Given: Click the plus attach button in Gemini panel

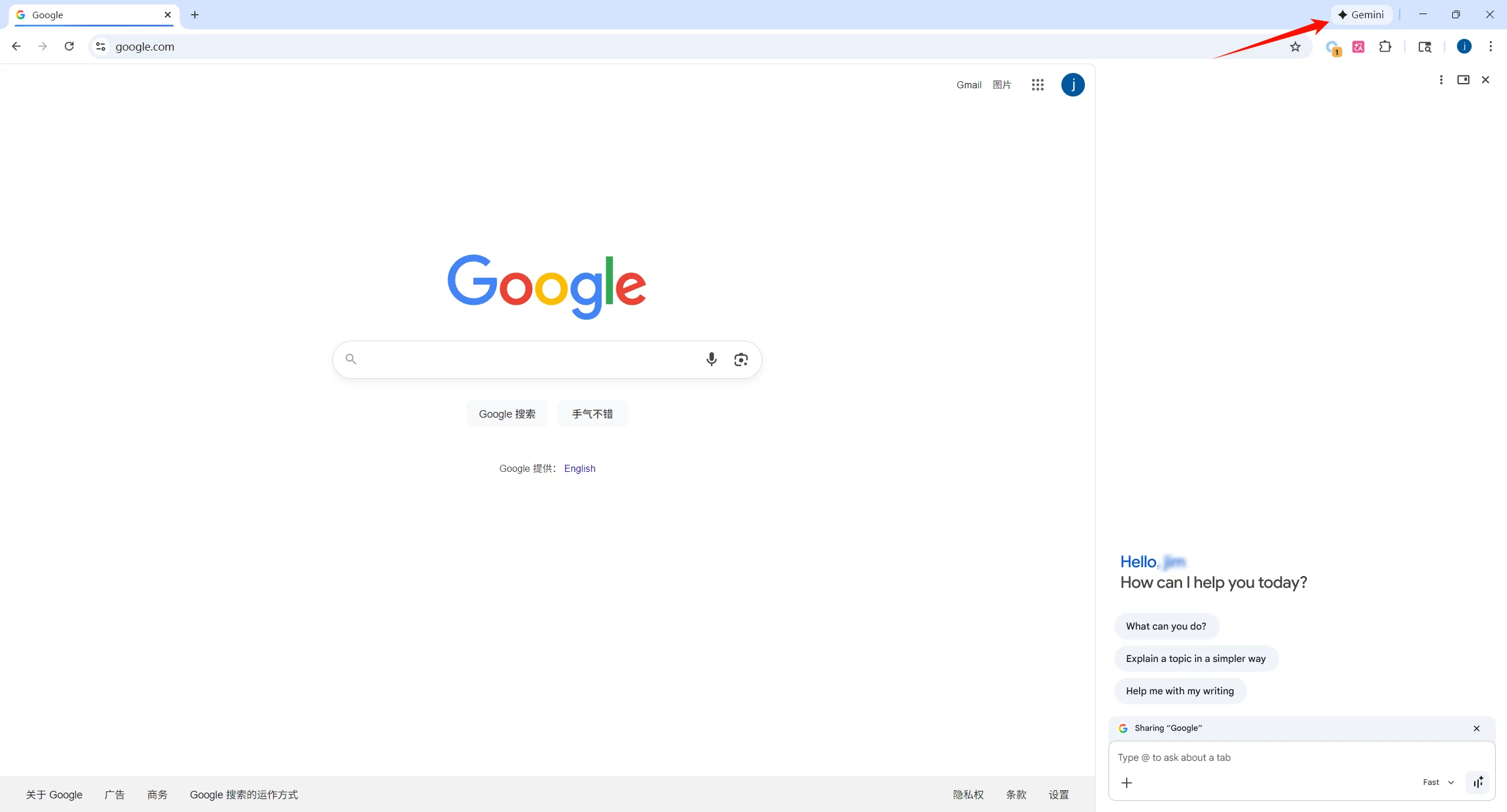Looking at the screenshot, I should (x=1127, y=783).
